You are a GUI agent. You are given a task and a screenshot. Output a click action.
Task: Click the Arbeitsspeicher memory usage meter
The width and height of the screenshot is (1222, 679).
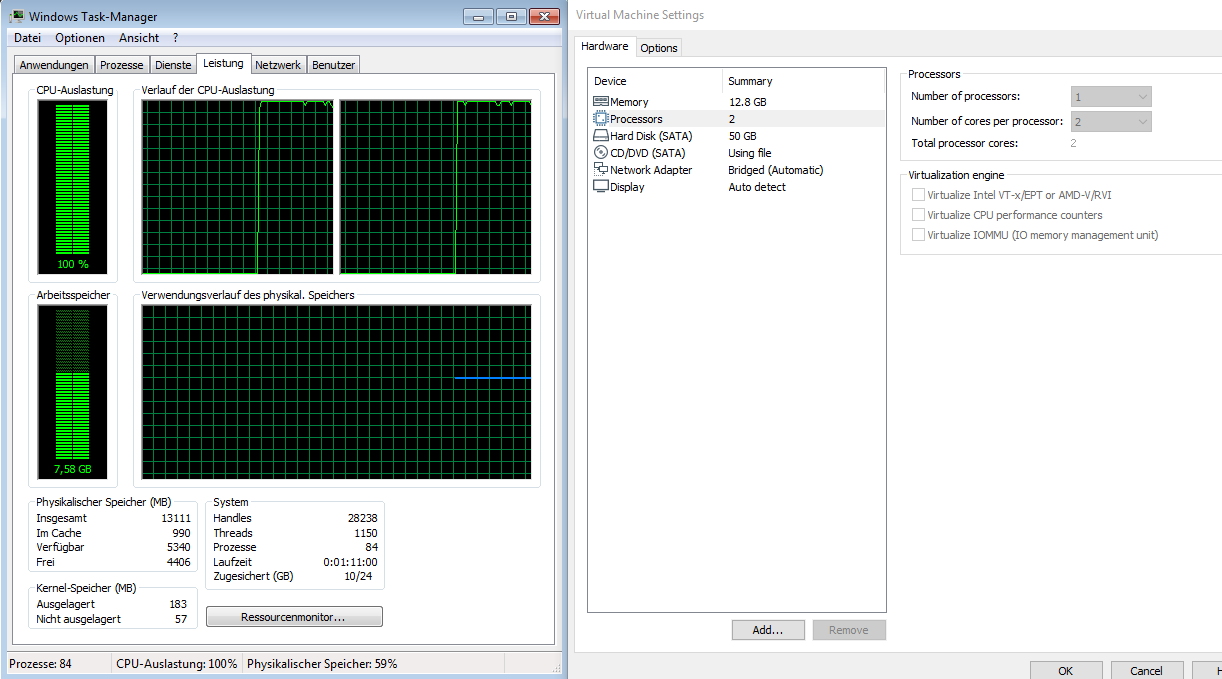pyautogui.click(x=64, y=392)
